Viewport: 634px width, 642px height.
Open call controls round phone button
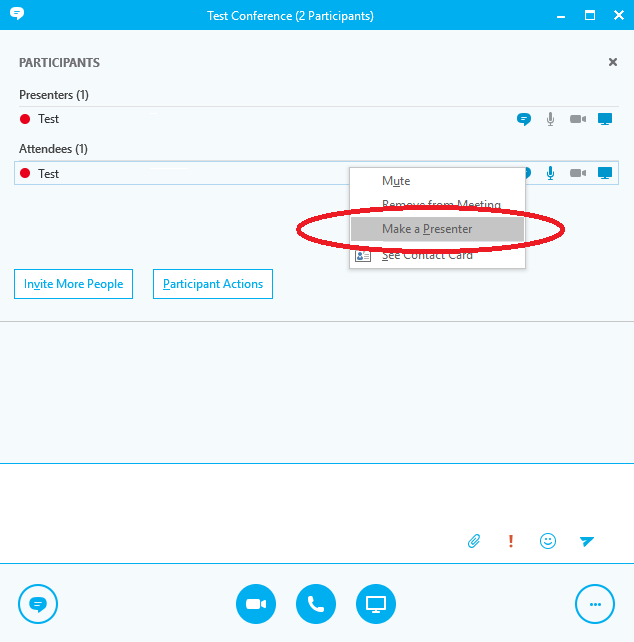tap(316, 604)
